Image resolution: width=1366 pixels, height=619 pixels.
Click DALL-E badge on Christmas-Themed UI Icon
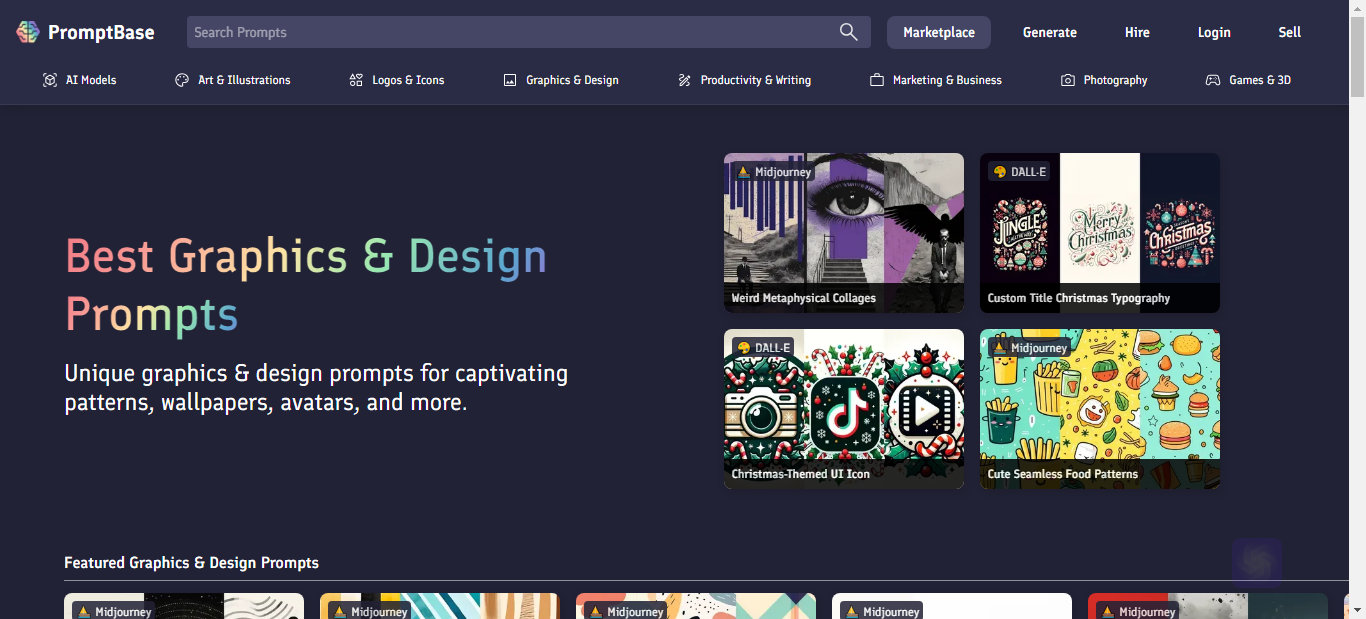click(x=763, y=348)
